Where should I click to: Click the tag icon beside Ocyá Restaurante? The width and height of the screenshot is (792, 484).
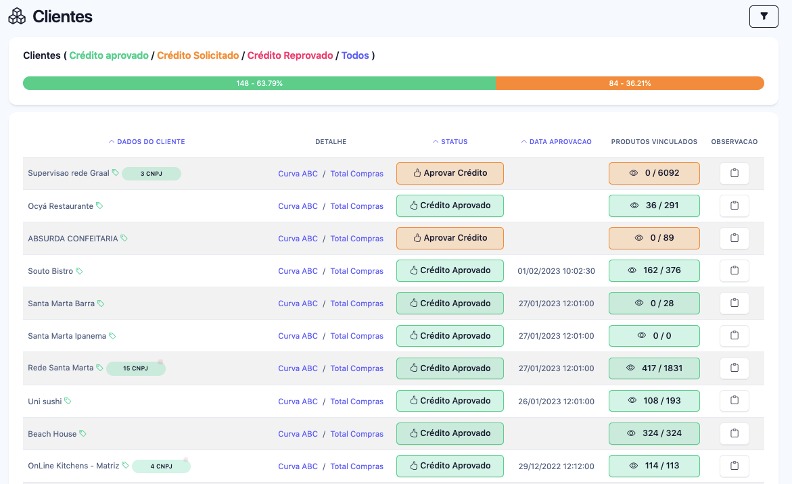click(100, 206)
